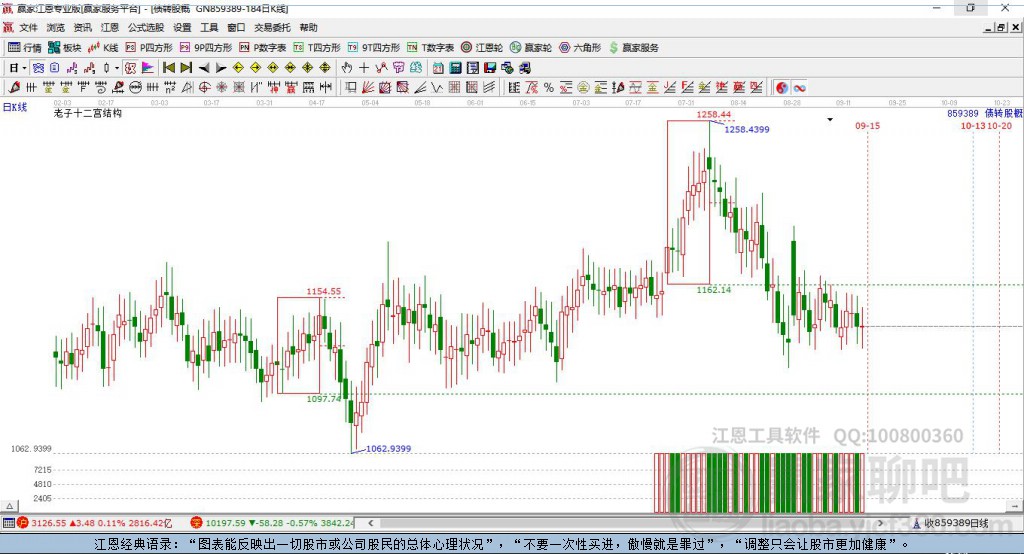Toggle the highlighted overlay button in toolbar
This screenshot has height=554, width=1024.
point(38,67)
